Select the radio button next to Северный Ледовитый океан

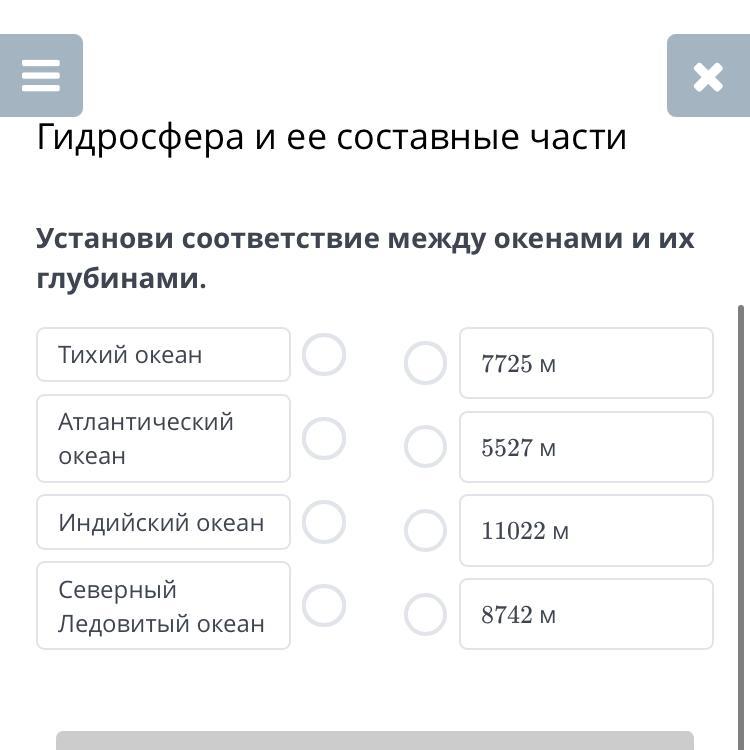(x=324, y=605)
